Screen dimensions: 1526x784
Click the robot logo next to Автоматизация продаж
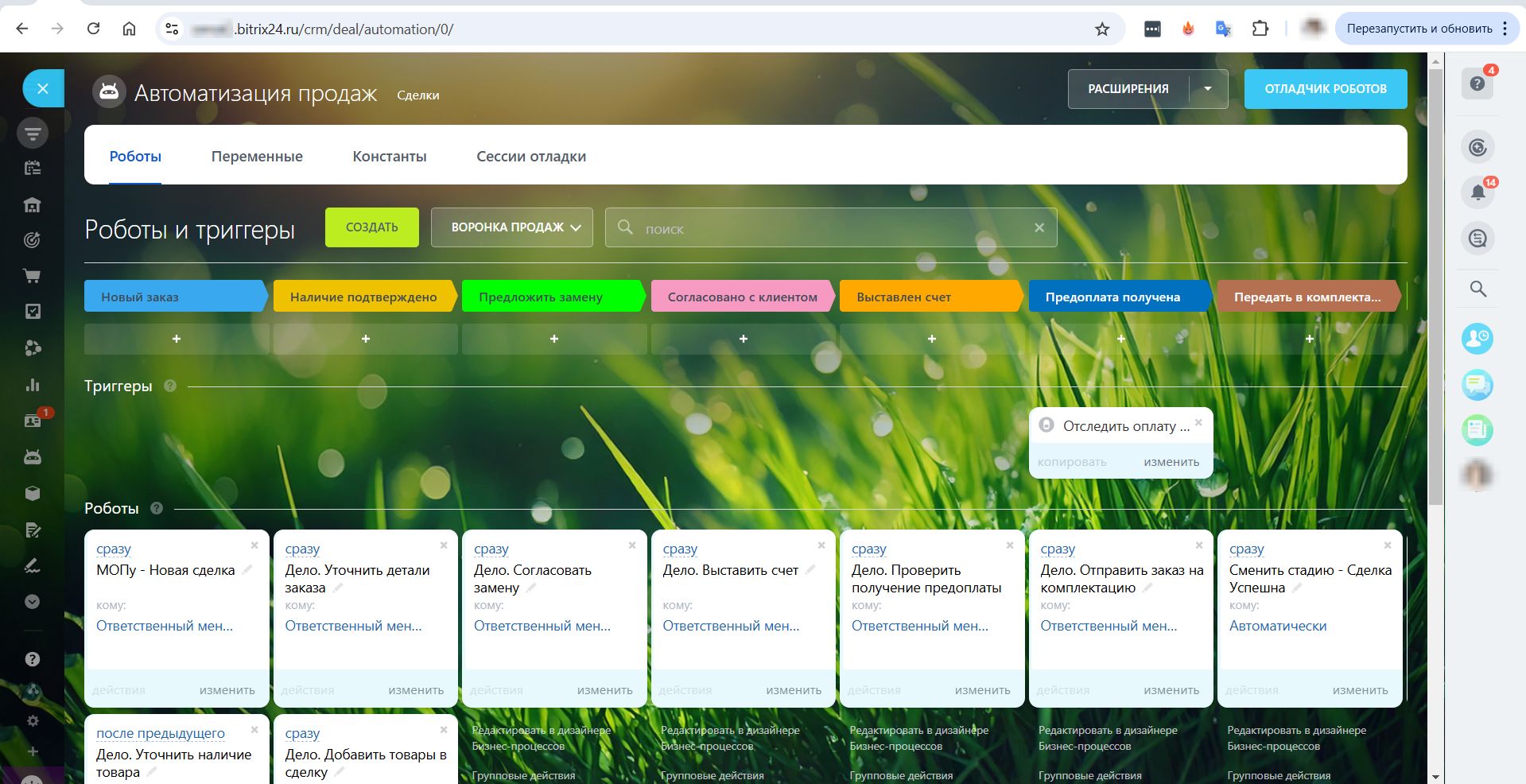pos(109,92)
